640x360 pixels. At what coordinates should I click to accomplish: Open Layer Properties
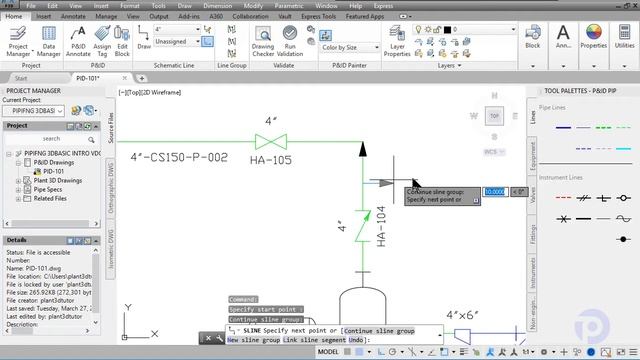point(397,41)
